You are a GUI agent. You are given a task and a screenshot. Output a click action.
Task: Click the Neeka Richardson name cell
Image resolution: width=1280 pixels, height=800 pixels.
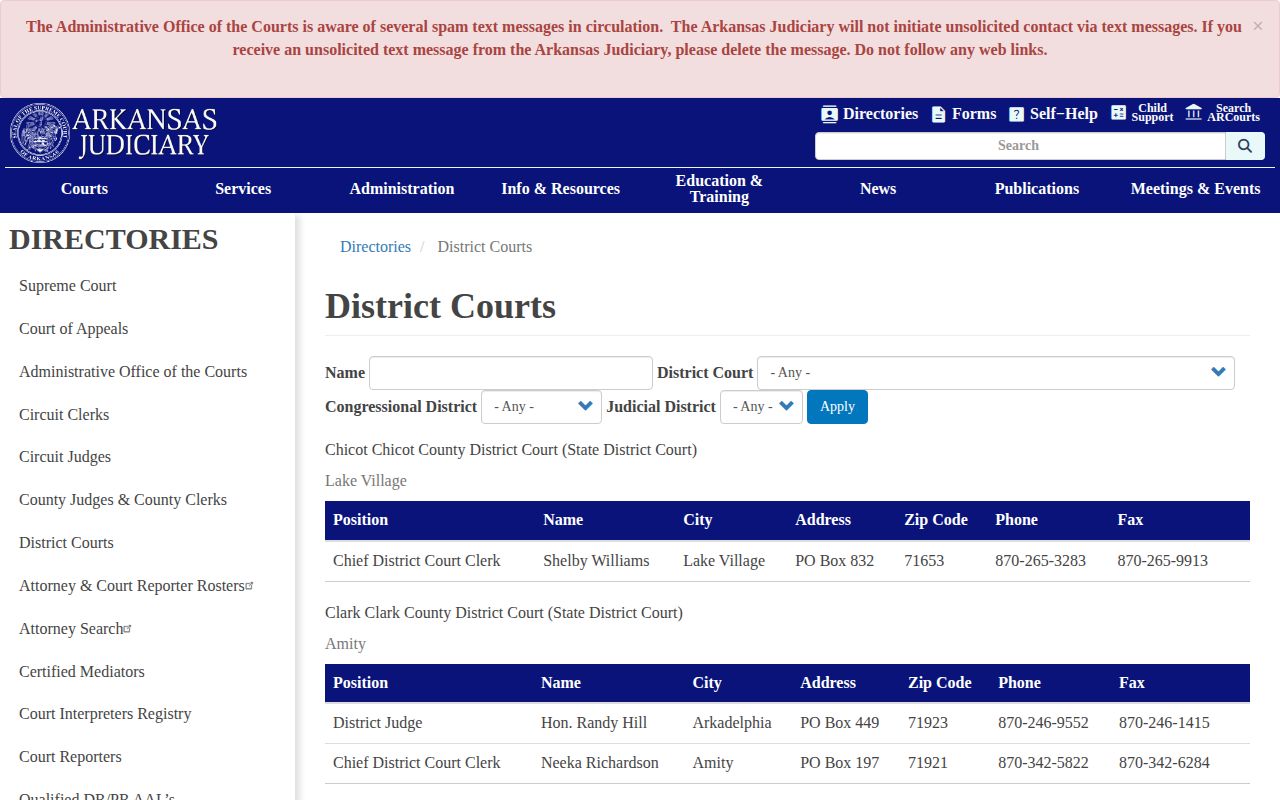click(x=600, y=763)
